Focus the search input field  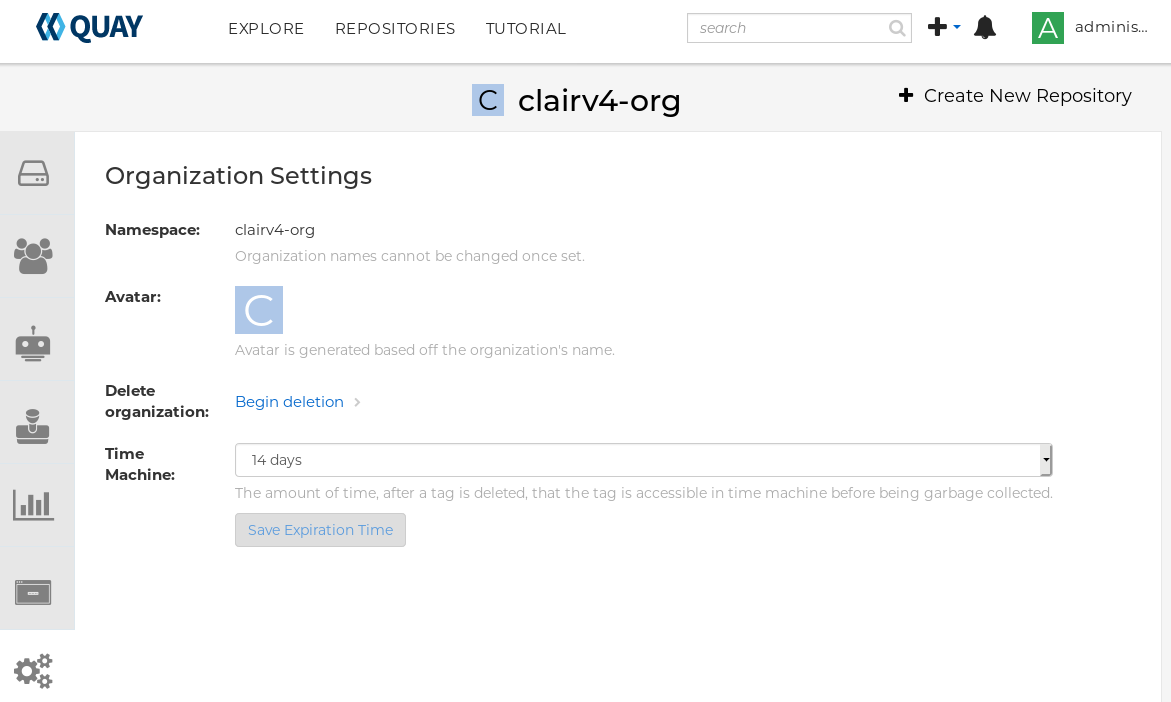coord(785,28)
